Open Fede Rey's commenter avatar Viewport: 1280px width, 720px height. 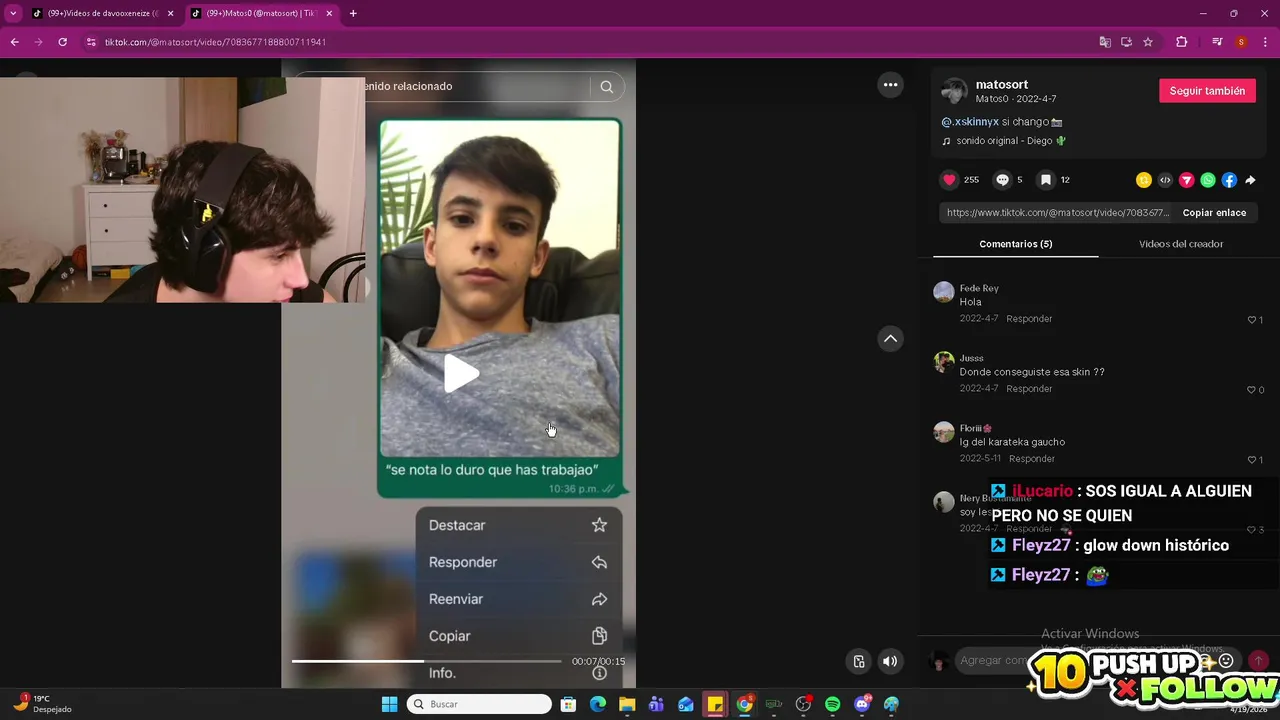(x=944, y=292)
